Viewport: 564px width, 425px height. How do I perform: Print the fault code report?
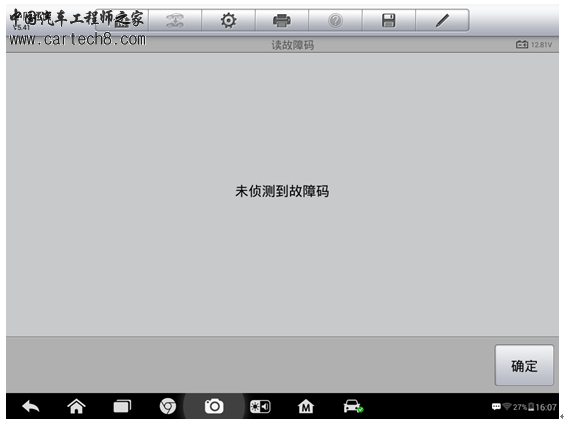point(282,20)
